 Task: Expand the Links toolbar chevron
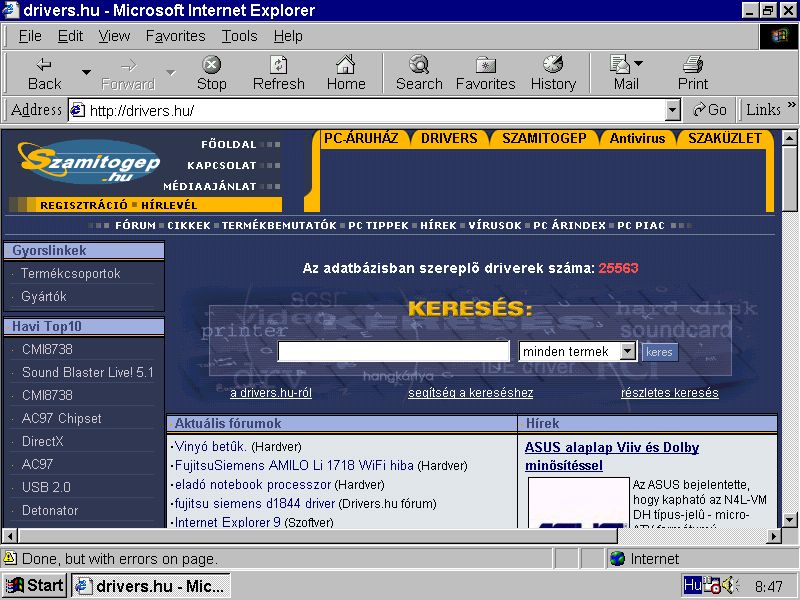point(791,105)
